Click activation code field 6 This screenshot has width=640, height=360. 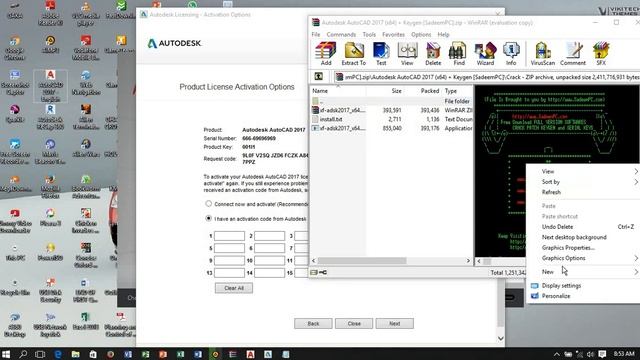pyautogui.click(x=269, y=248)
